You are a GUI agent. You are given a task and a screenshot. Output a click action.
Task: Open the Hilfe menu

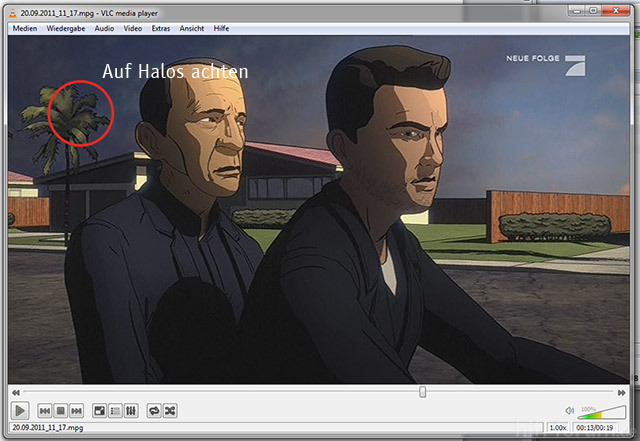pyautogui.click(x=221, y=29)
